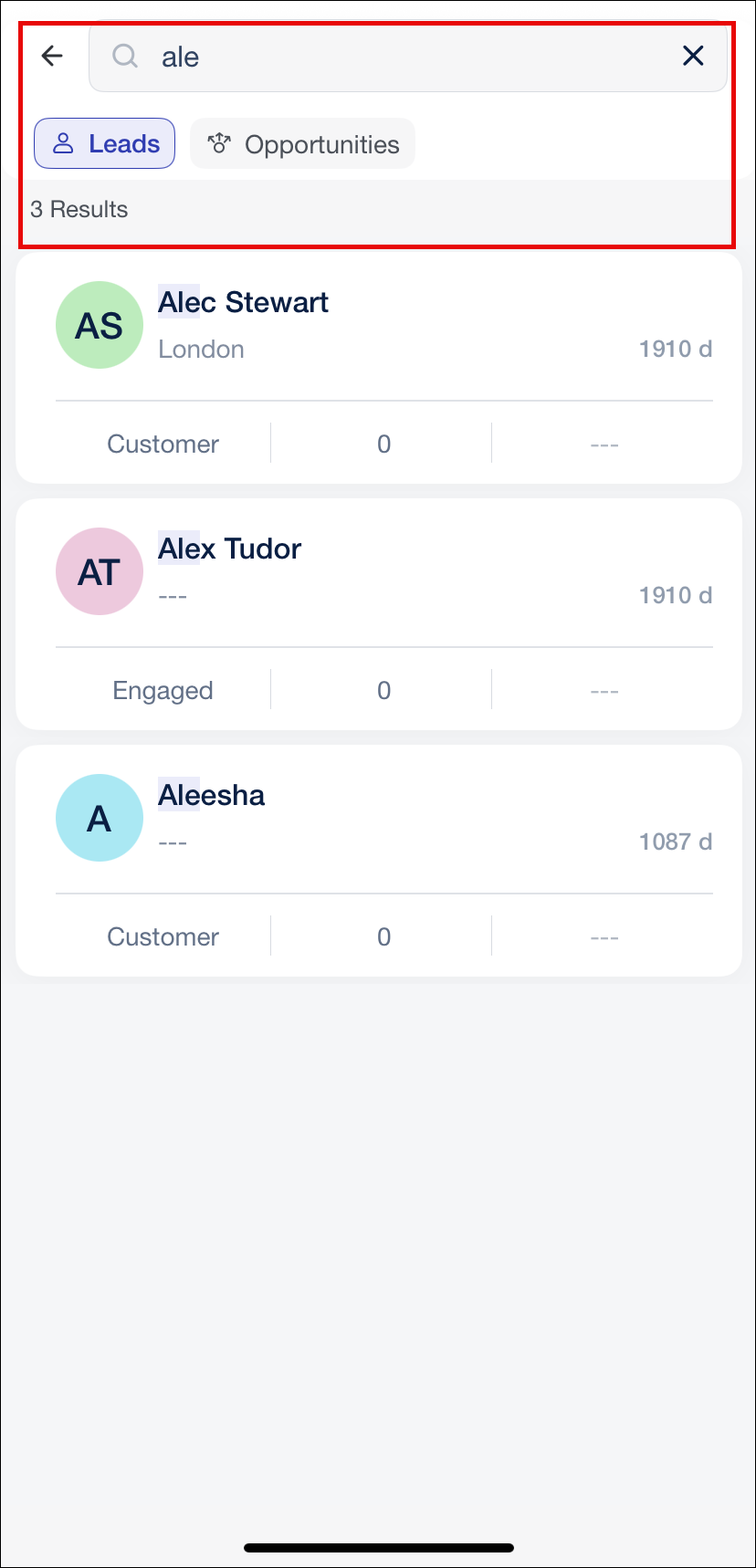Open the AT avatar for Alex Tudor
Viewport: 756px width, 1568px height.
point(100,571)
